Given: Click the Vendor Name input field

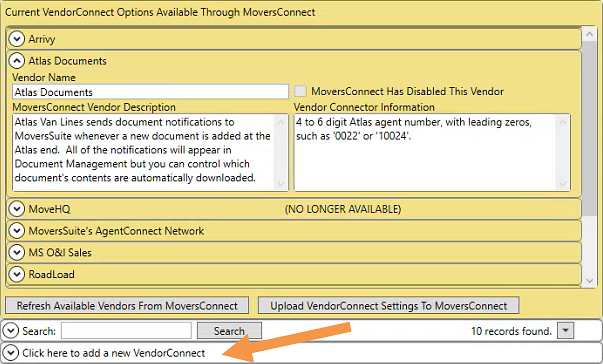Looking at the screenshot, I should pyautogui.click(x=150, y=92).
